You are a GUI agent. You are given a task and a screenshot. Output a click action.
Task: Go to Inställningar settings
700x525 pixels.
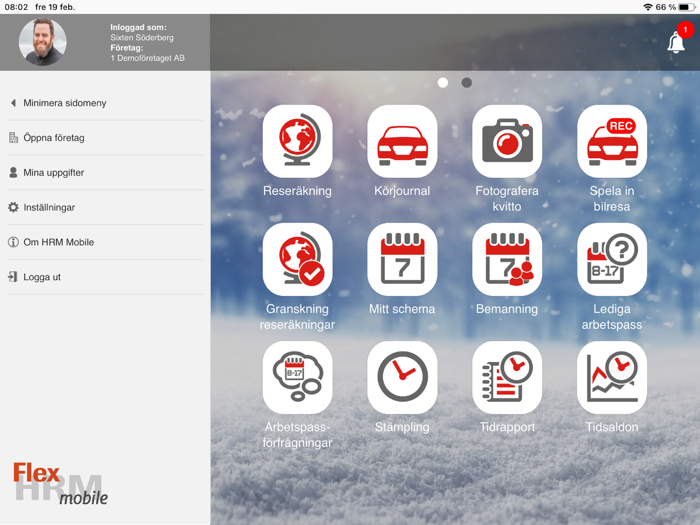[x=105, y=208]
